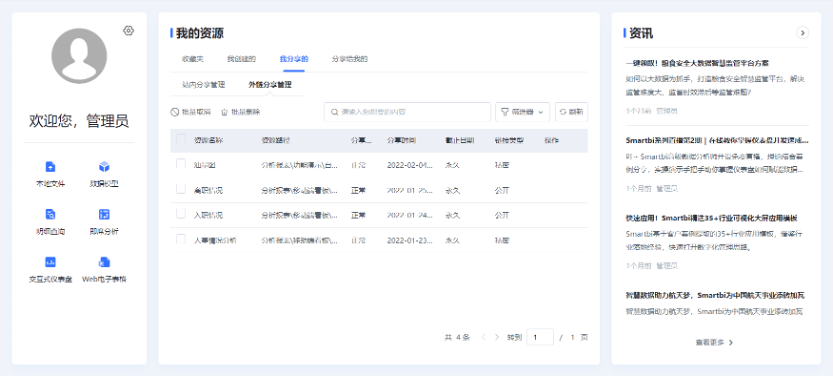
Task: Click the 公开 link type in 入职情况 row
Action: point(502,215)
